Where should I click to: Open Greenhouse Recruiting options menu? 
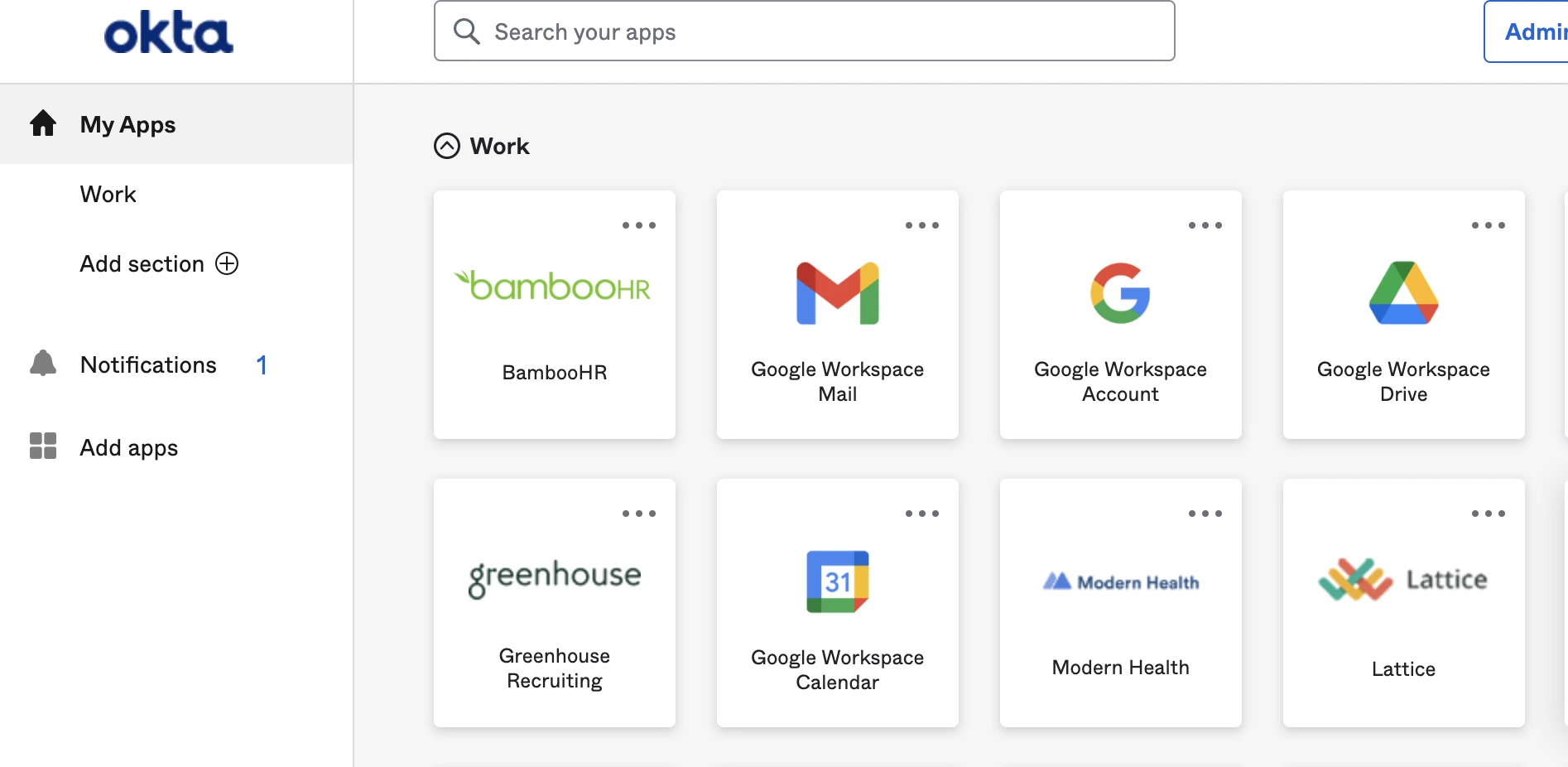639,514
